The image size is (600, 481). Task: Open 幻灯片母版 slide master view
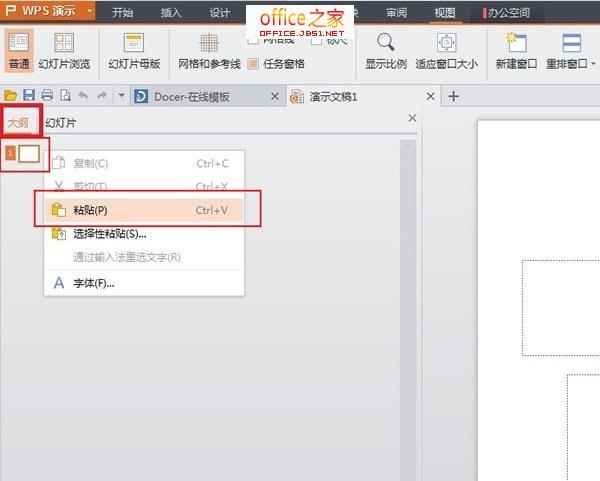(x=133, y=42)
